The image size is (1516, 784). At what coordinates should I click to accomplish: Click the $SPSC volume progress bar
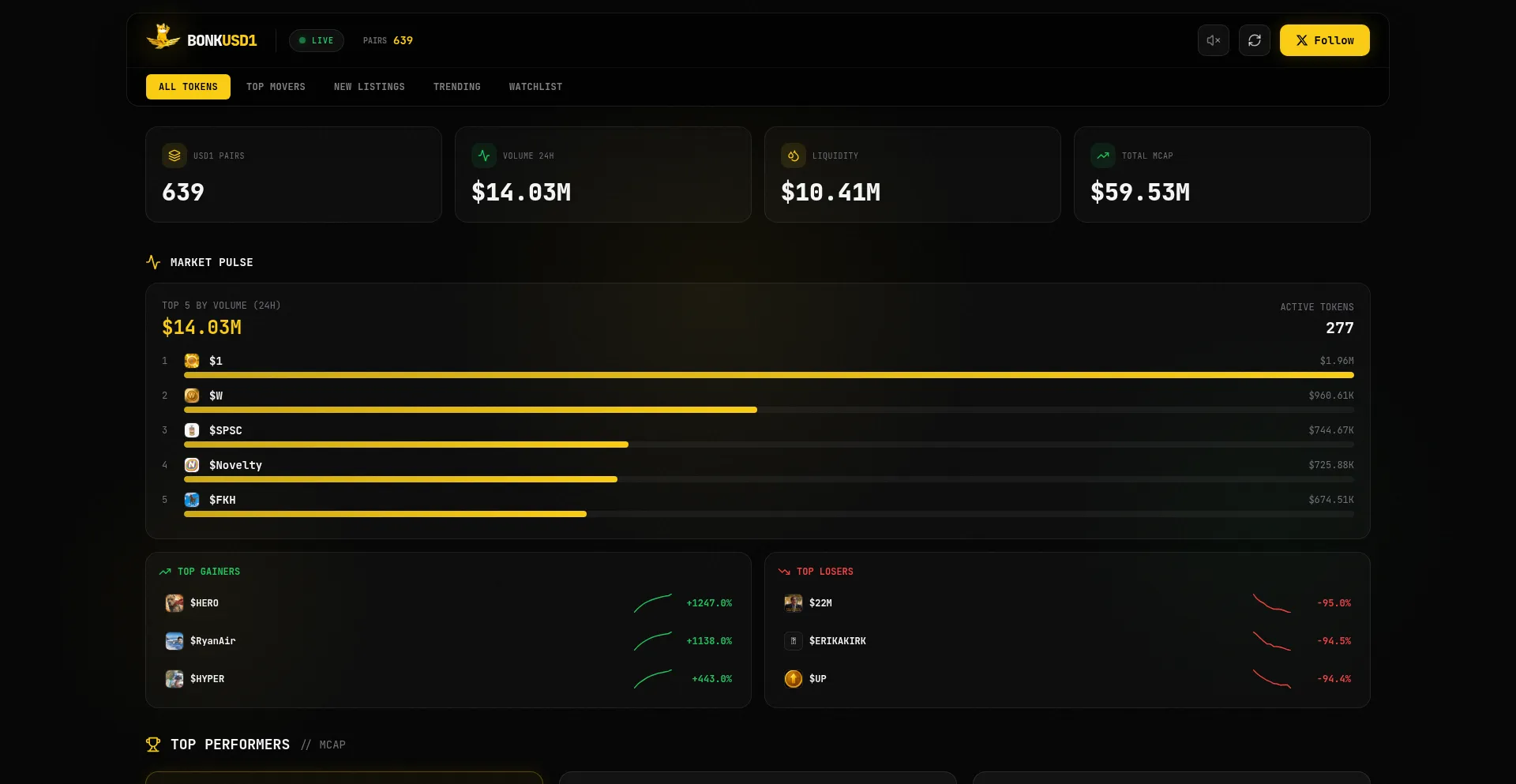406,445
